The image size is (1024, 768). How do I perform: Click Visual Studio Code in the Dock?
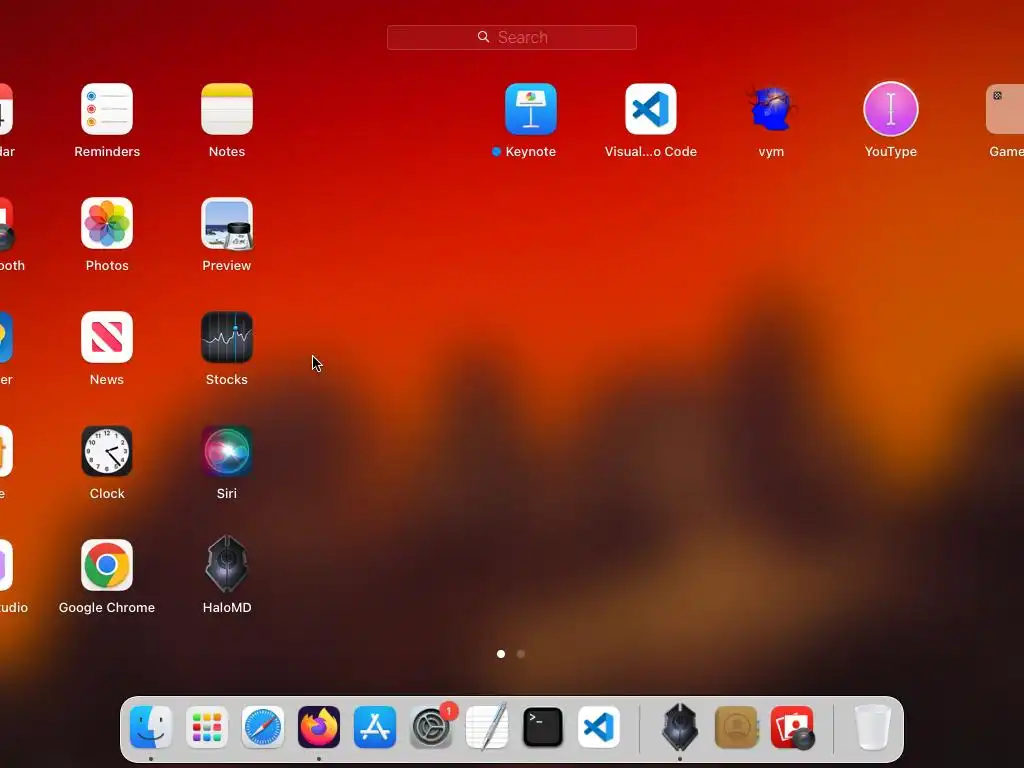(x=599, y=727)
